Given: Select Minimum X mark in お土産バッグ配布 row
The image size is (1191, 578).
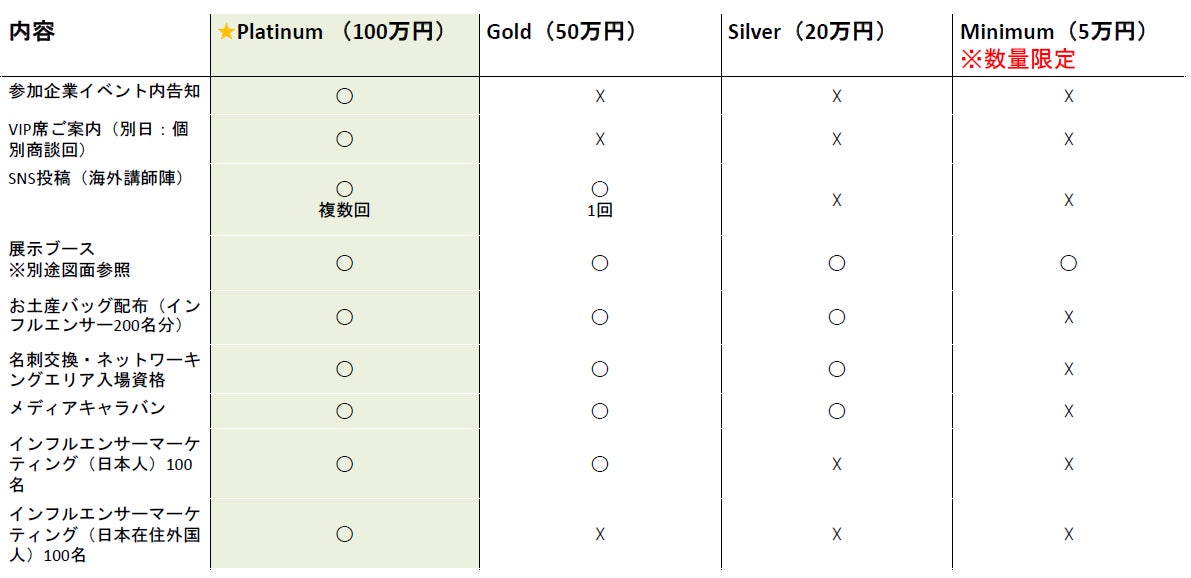Looking at the screenshot, I should click(x=1068, y=317).
